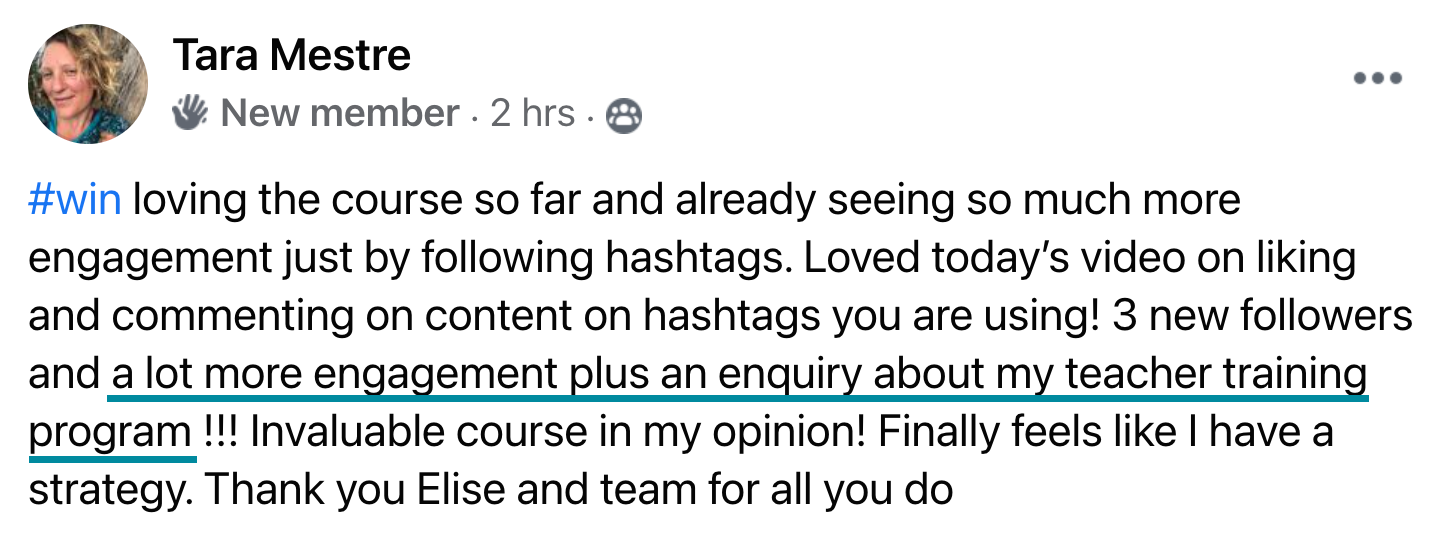Click the underlined word "program"

point(109,433)
